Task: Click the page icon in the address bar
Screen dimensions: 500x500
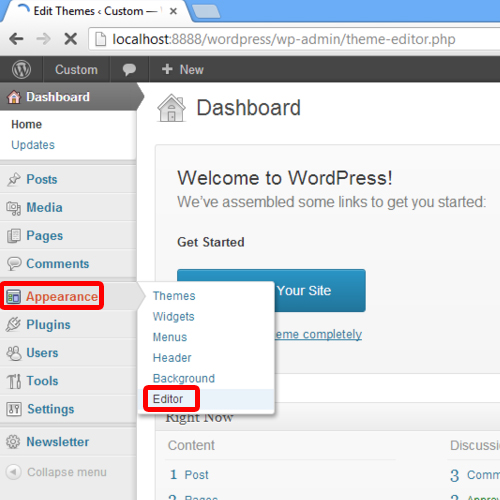Action: 101,39
